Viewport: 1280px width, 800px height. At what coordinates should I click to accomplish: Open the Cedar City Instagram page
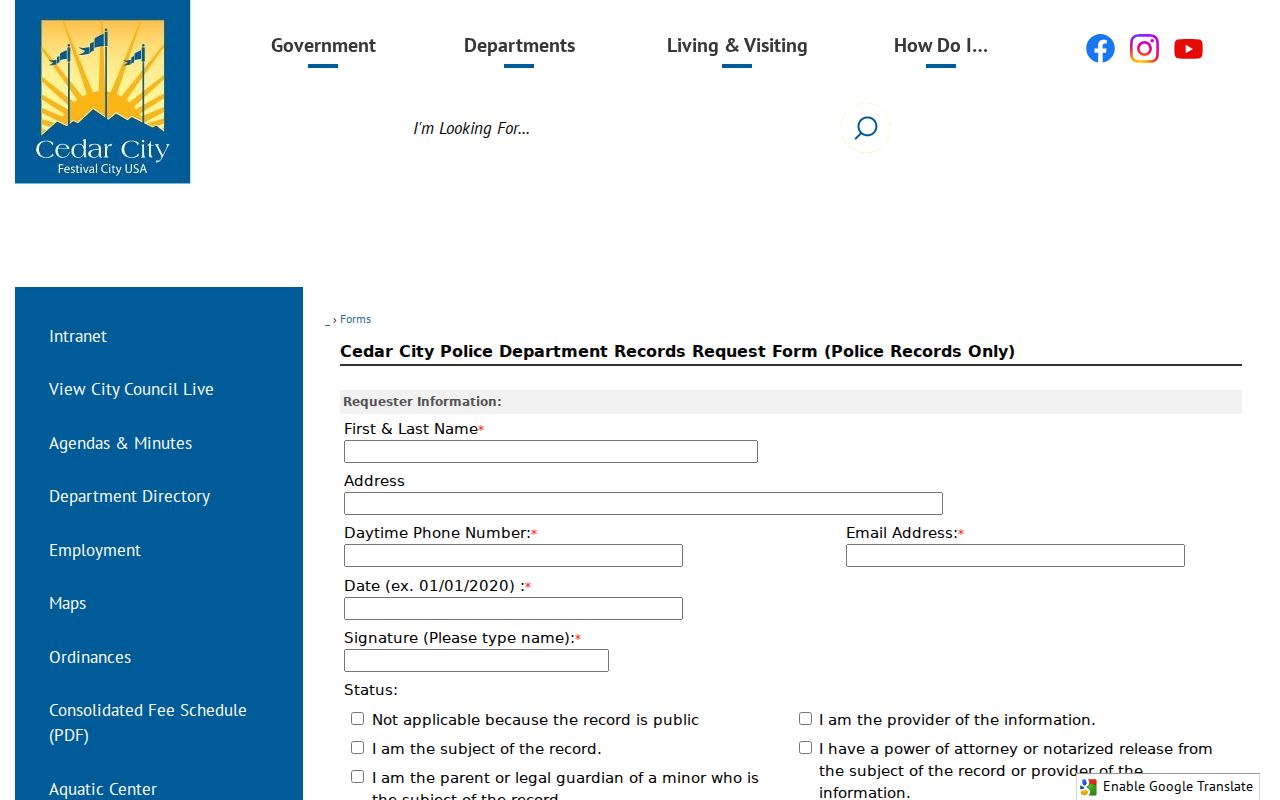pos(1144,48)
